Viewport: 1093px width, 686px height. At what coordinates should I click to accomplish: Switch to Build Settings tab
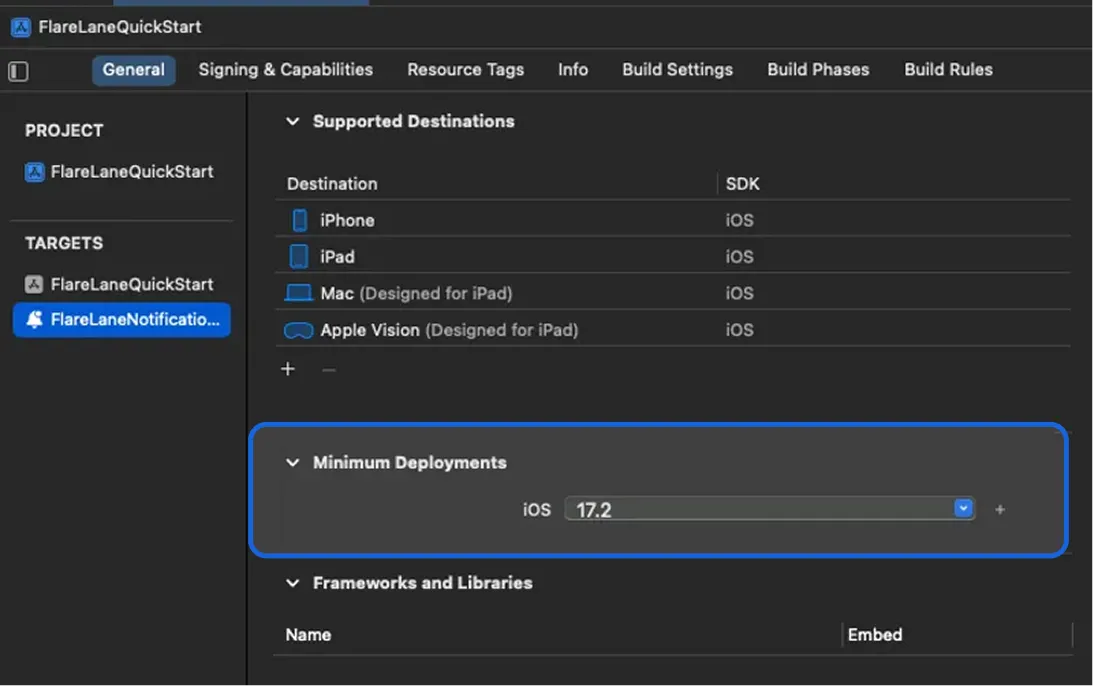pos(678,70)
